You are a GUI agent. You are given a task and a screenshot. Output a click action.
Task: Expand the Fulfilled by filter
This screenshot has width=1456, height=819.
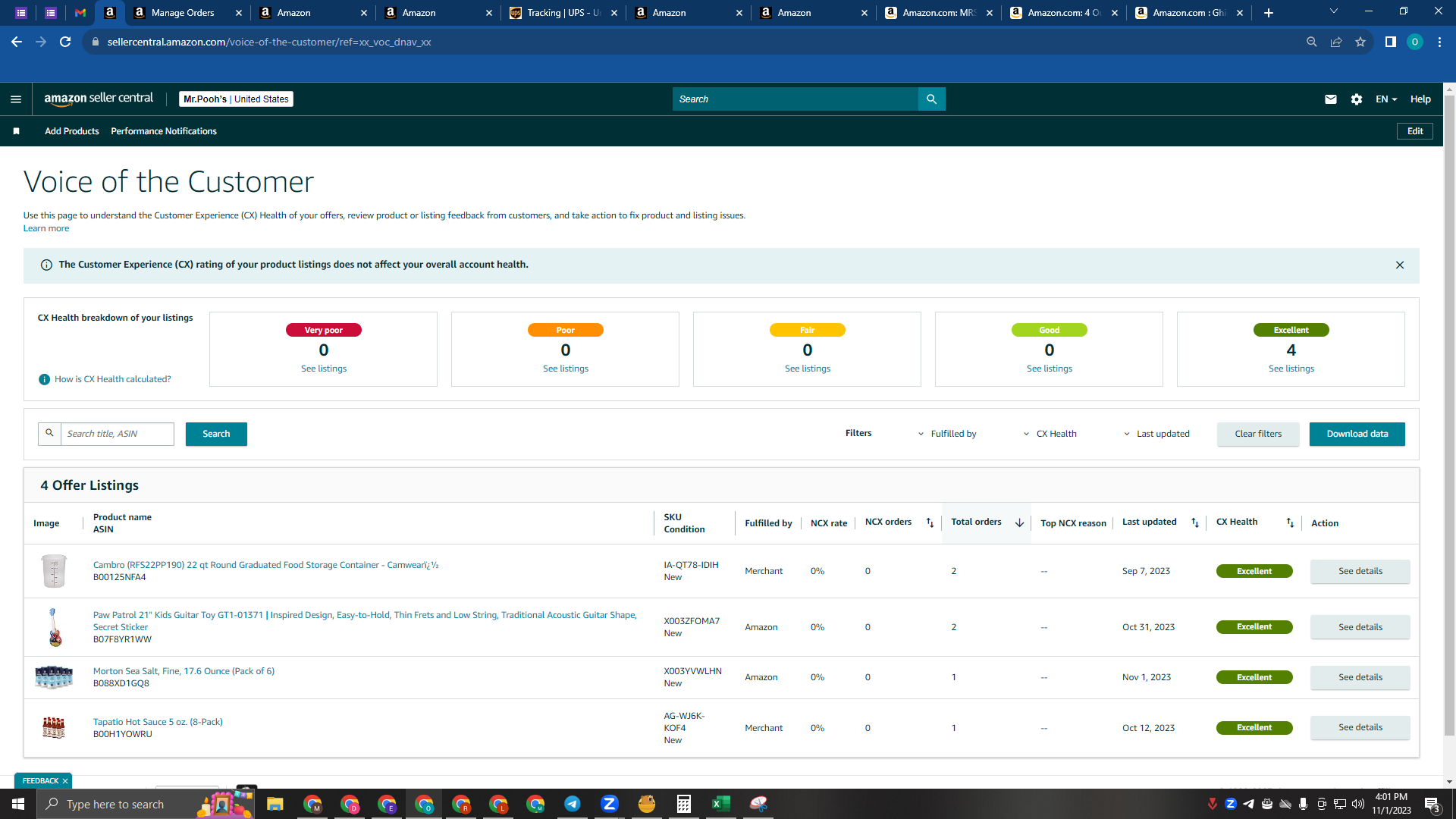[947, 434]
